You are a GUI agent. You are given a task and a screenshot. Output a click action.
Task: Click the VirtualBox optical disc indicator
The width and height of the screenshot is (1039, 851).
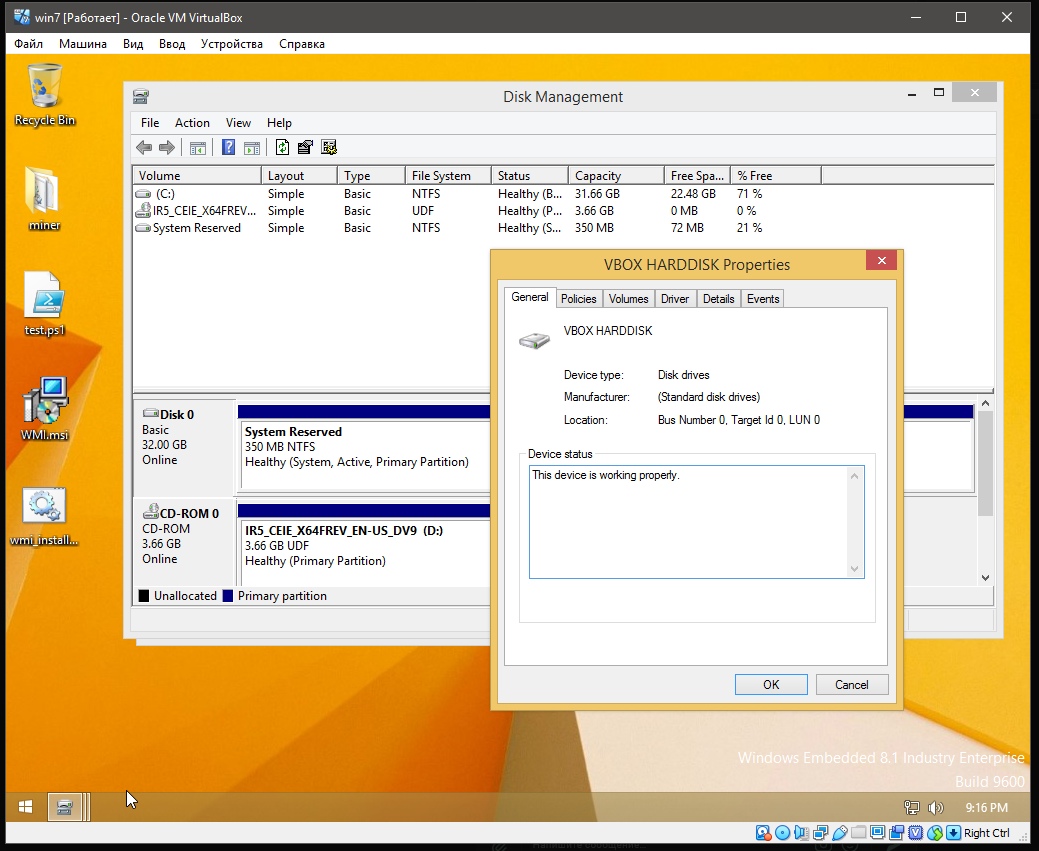tap(783, 833)
